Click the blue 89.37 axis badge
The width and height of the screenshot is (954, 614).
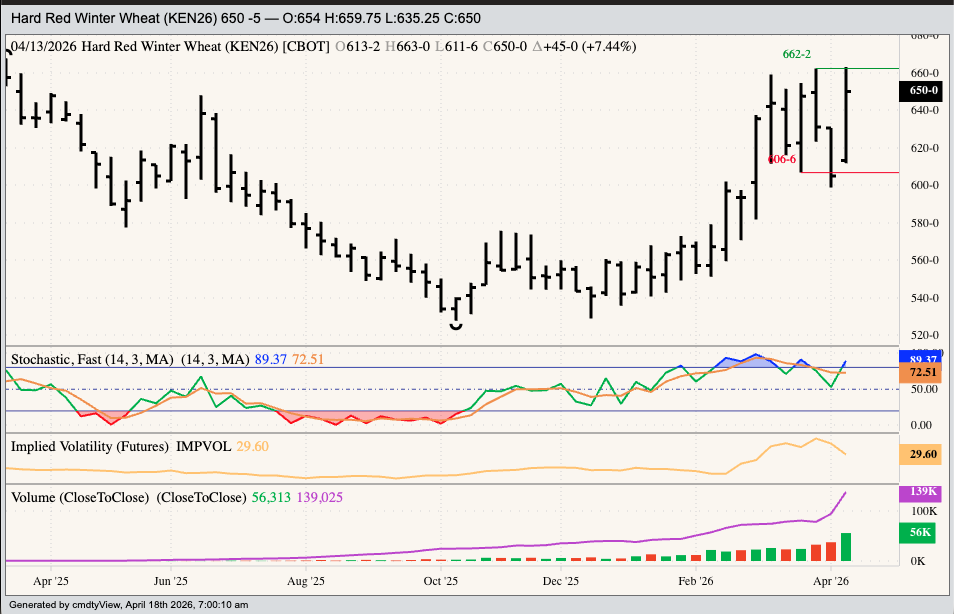coord(922,357)
